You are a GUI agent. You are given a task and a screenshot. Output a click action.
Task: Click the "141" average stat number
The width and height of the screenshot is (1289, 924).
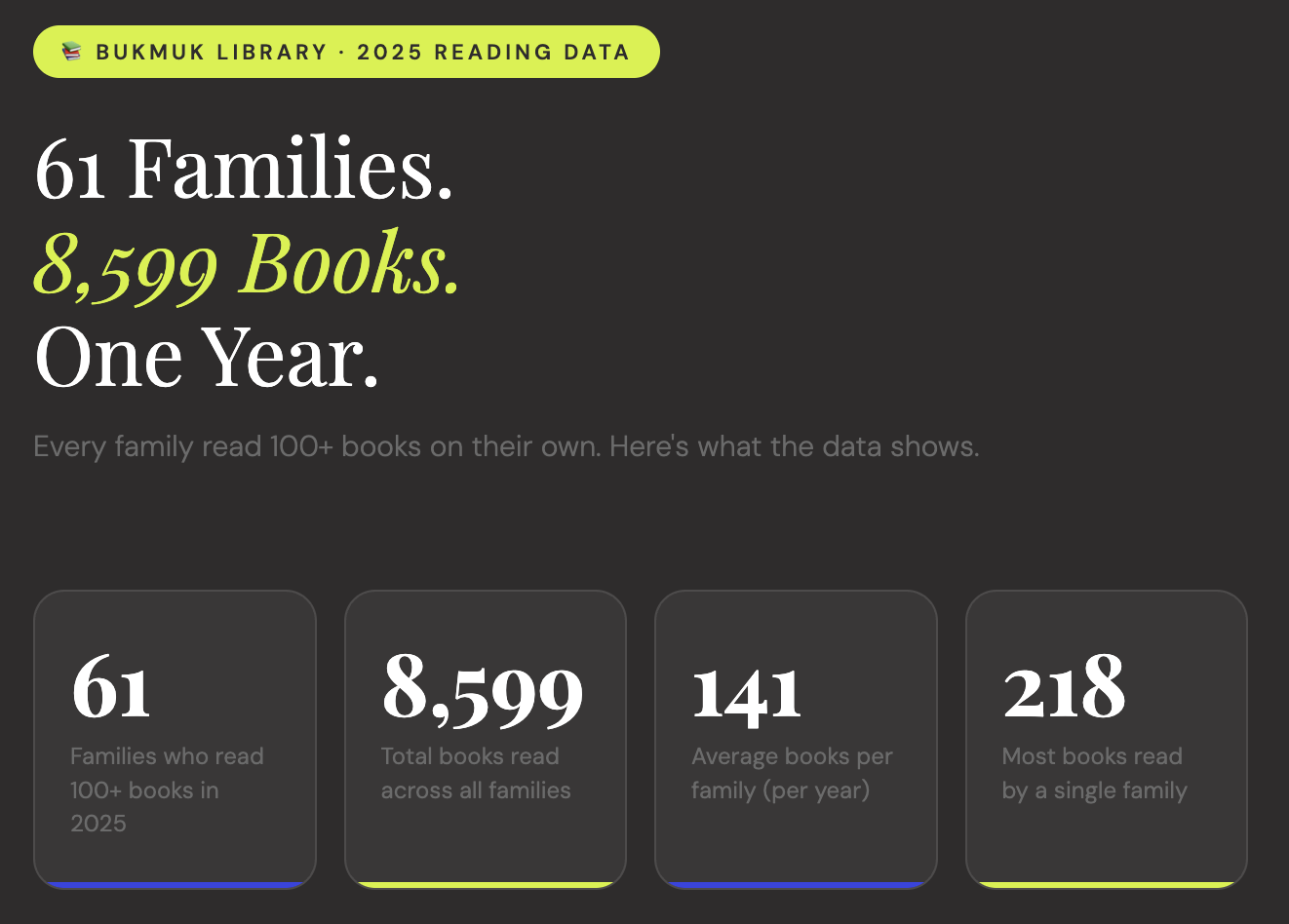pos(747,692)
